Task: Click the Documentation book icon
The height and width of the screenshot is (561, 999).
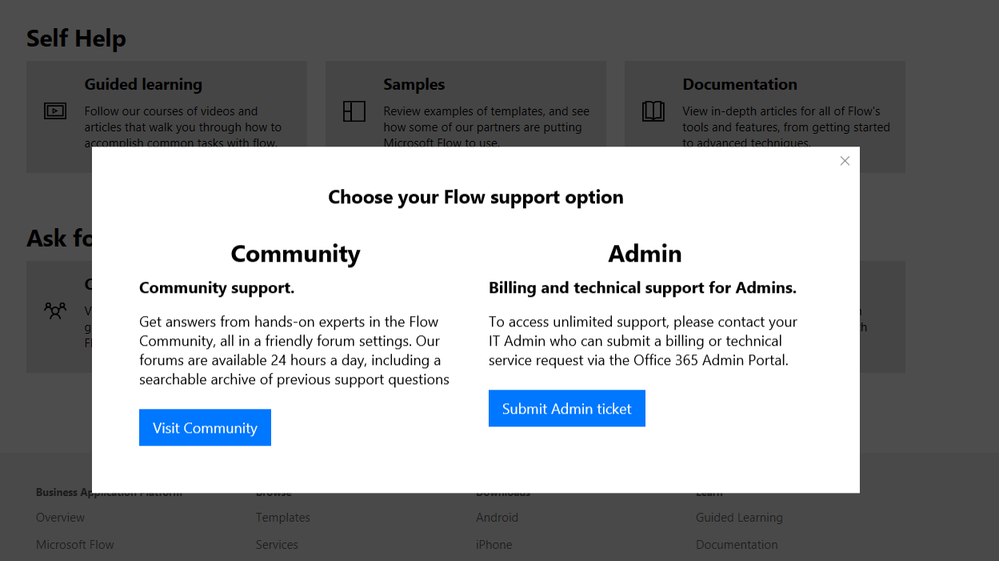Action: coord(653,111)
